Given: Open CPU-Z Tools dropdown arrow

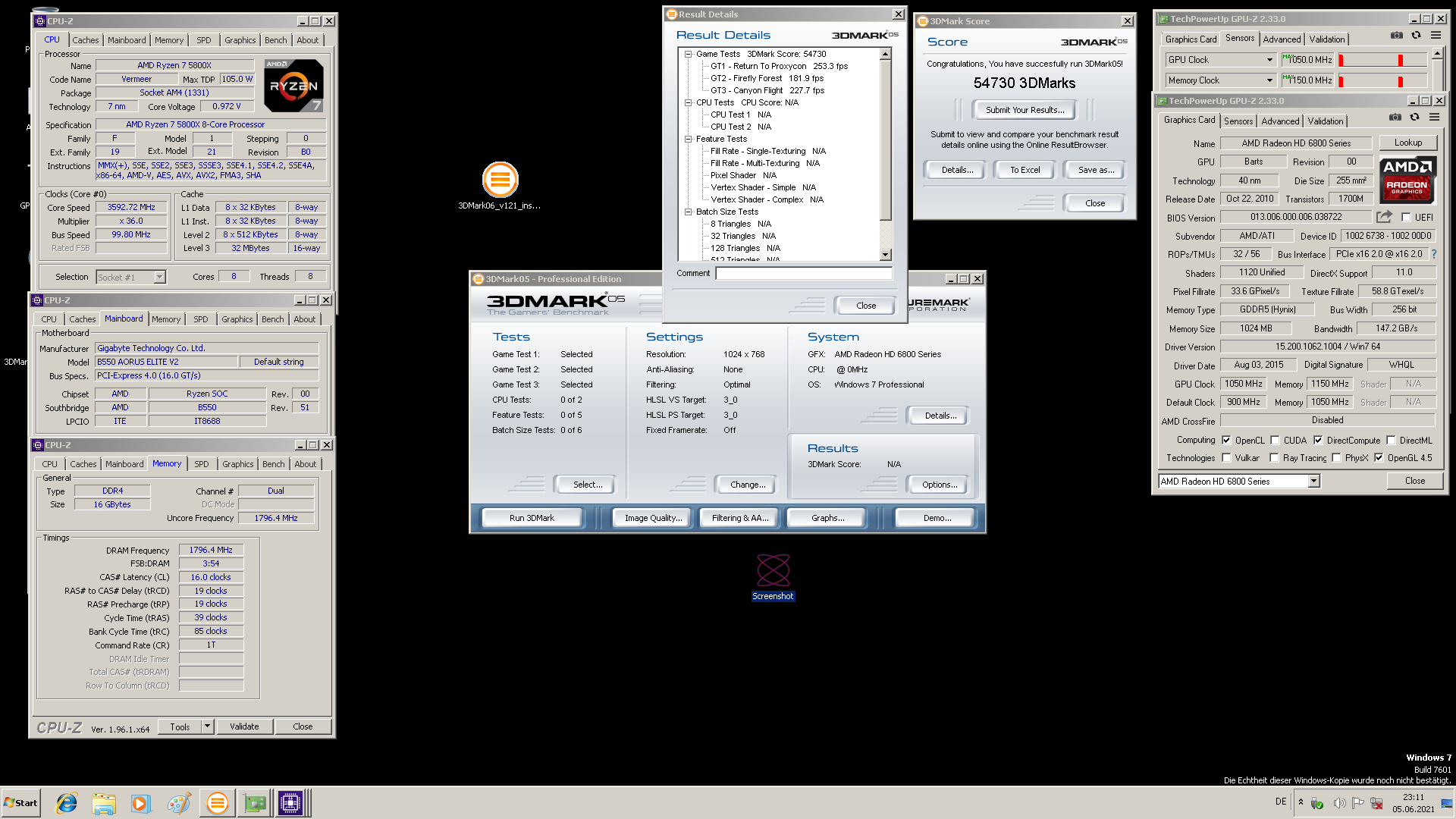Looking at the screenshot, I should tap(207, 726).
